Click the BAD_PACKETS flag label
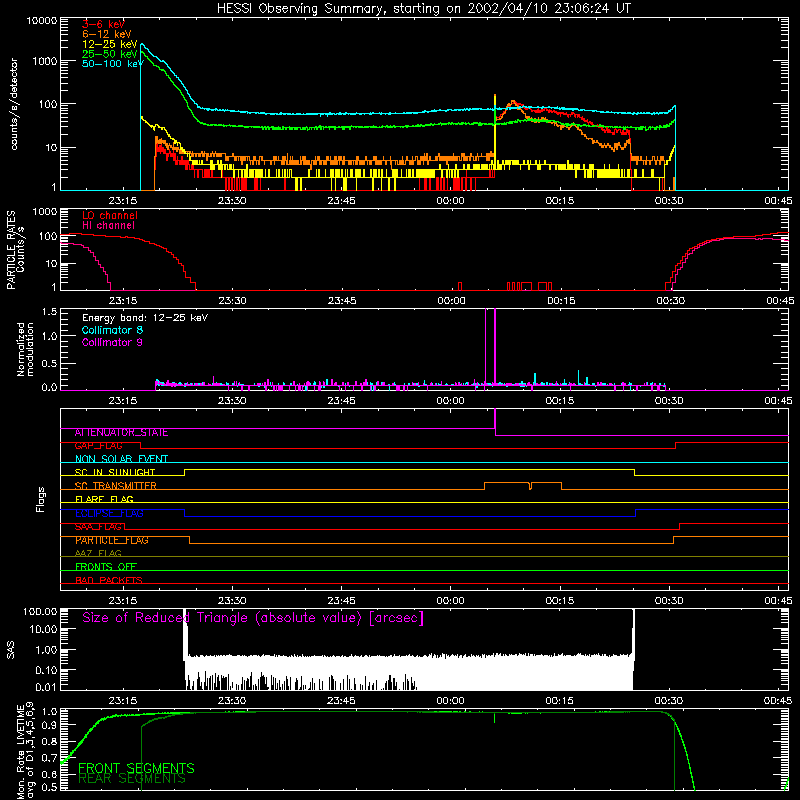800x800 pixels. coord(109,580)
